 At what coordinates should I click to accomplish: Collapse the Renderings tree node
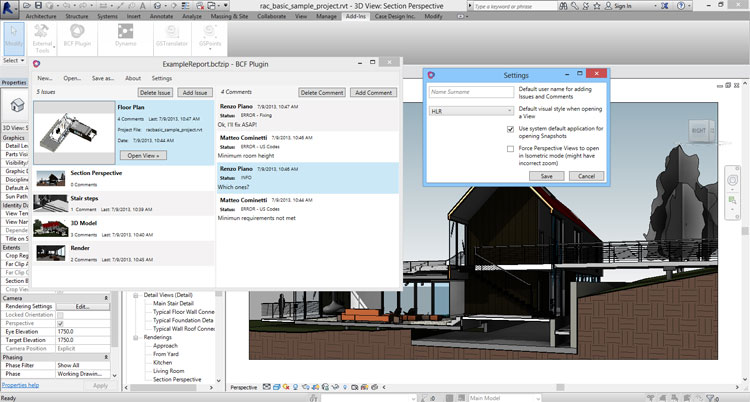click(x=136, y=337)
